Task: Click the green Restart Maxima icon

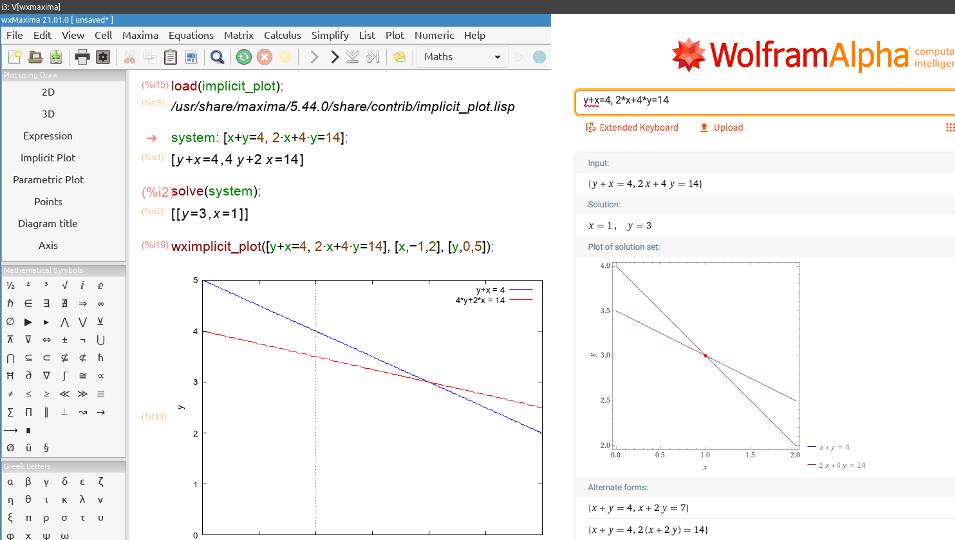Action: pyautogui.click(x=244, y=57)
